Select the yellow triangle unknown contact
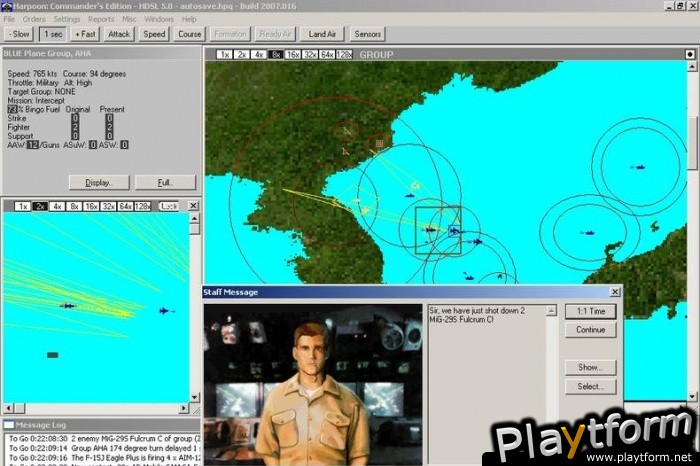 (x=416, y=185)
